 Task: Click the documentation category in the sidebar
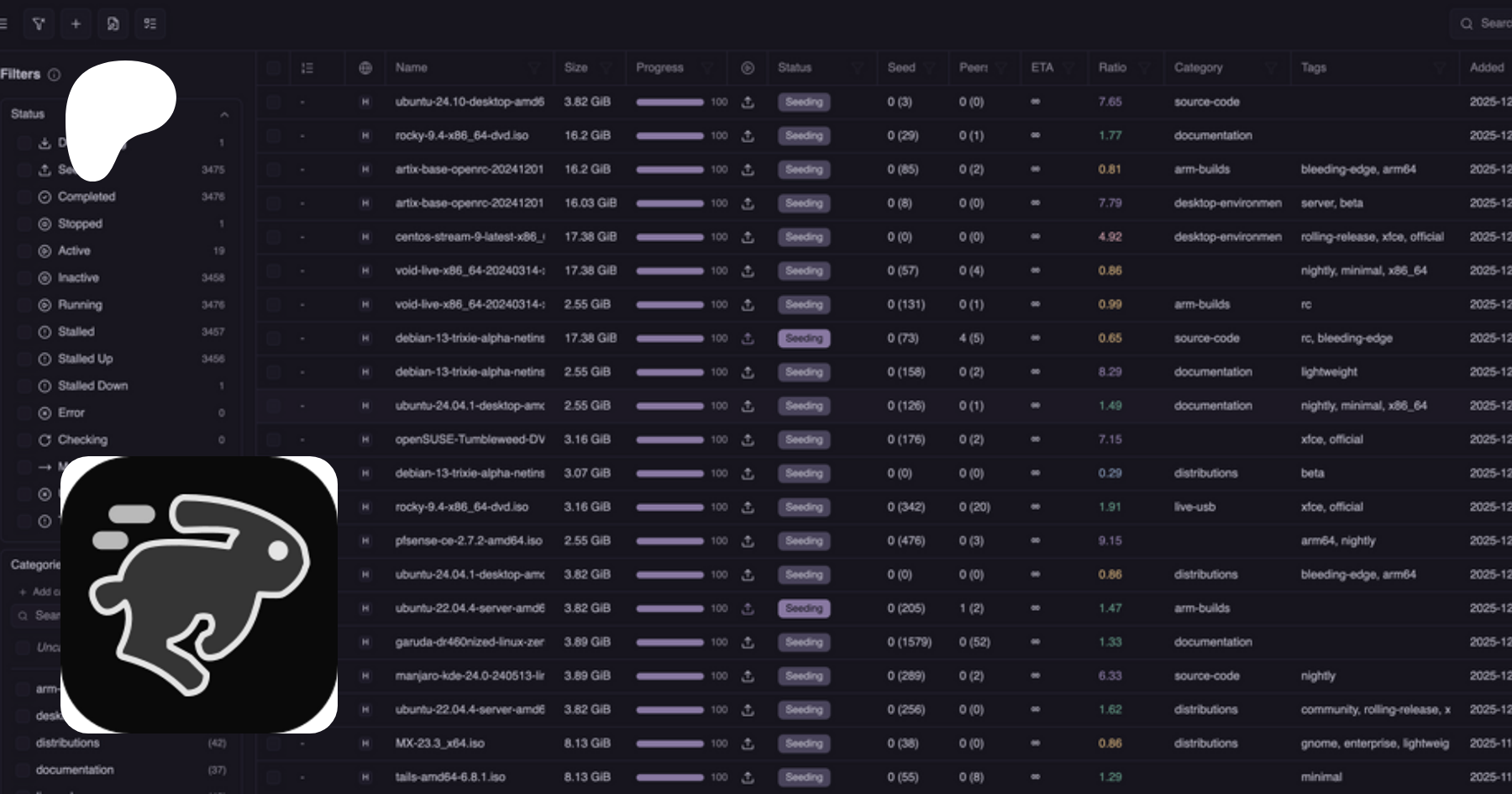pos(75,770)
